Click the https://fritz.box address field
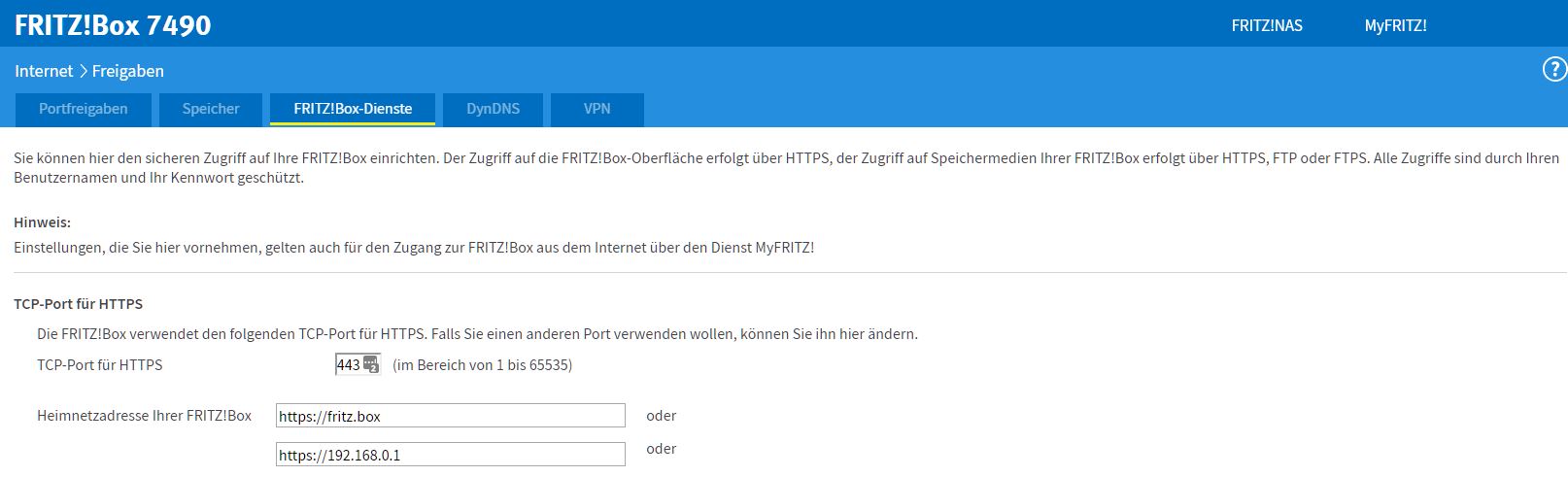The width and height of the screenshot is (1568, 477). pos(450,416)
